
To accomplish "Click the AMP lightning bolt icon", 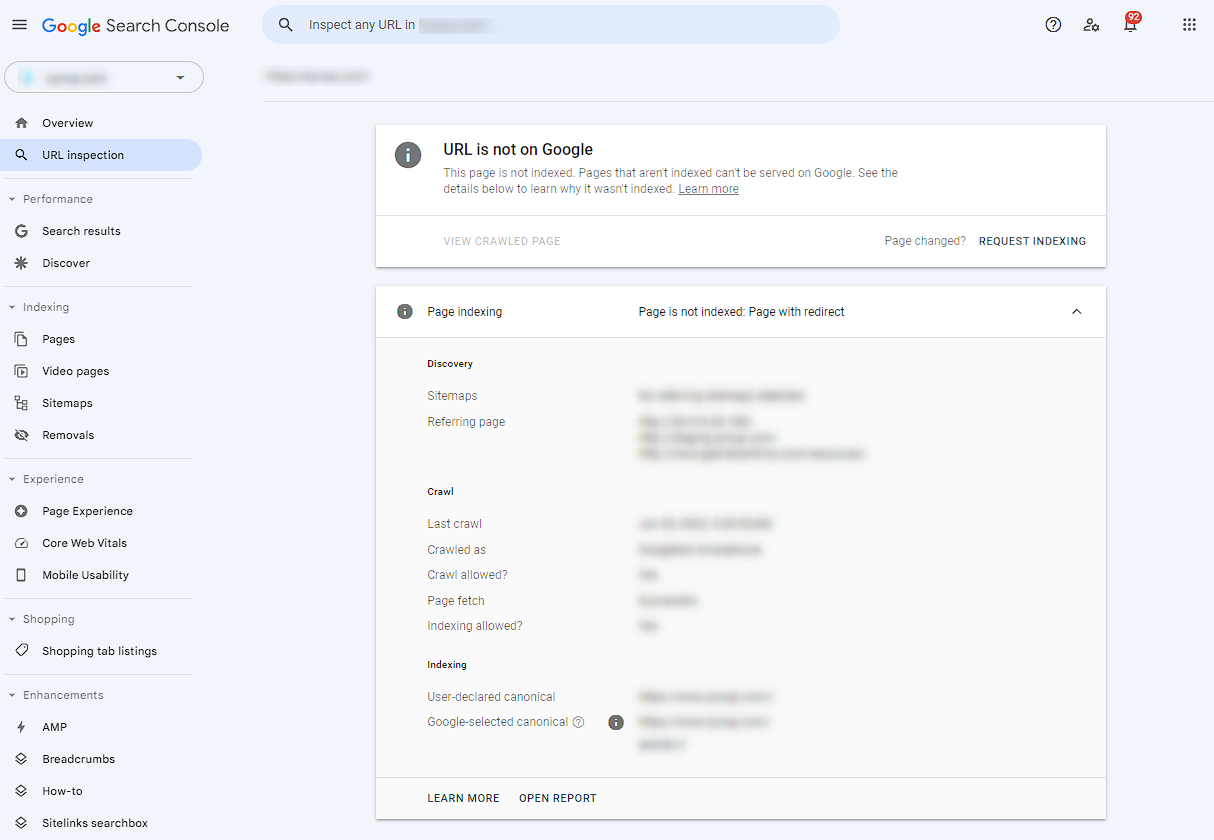I will click(x=22, y=727).
